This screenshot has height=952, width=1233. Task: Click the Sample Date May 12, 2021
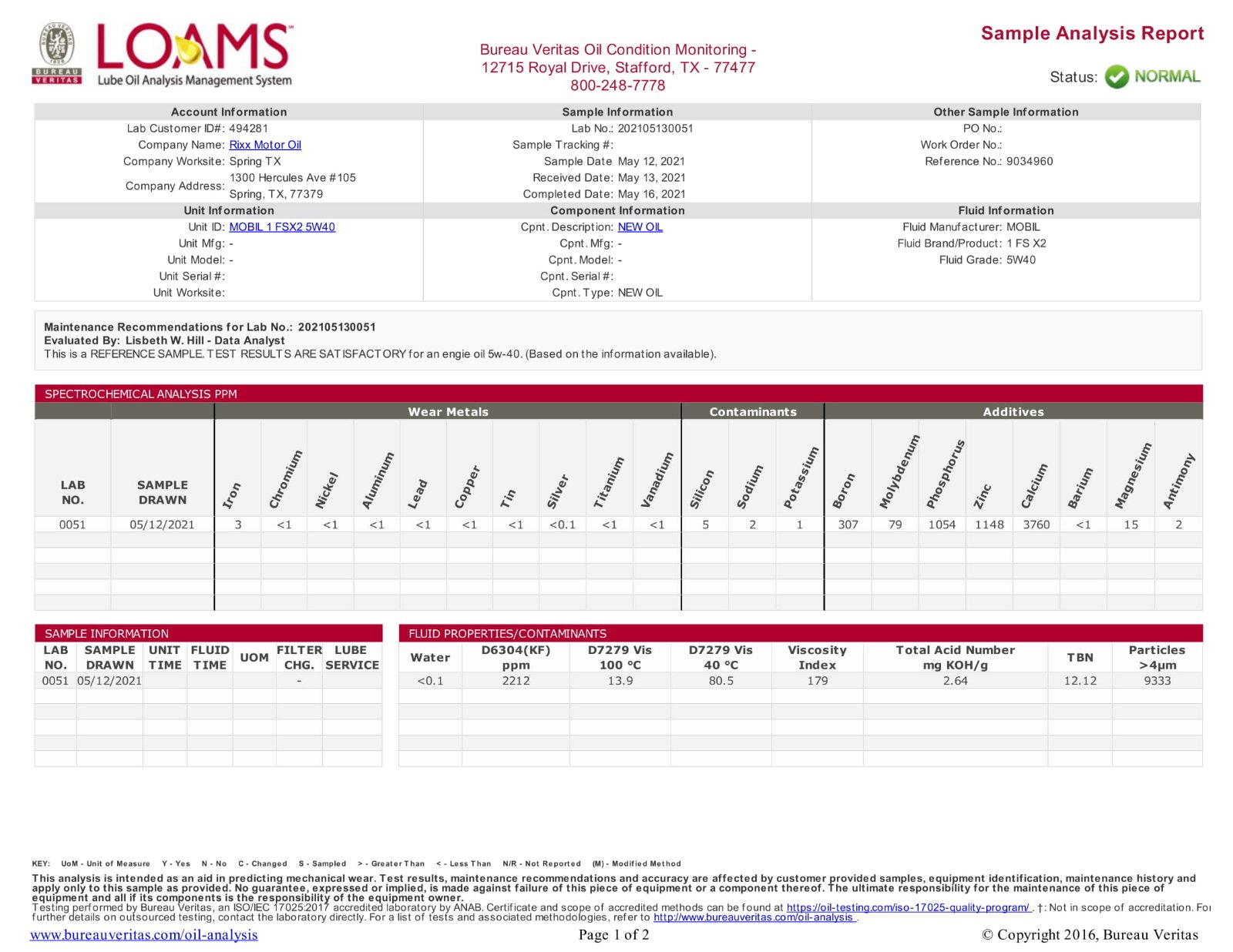tap(651, 162)
